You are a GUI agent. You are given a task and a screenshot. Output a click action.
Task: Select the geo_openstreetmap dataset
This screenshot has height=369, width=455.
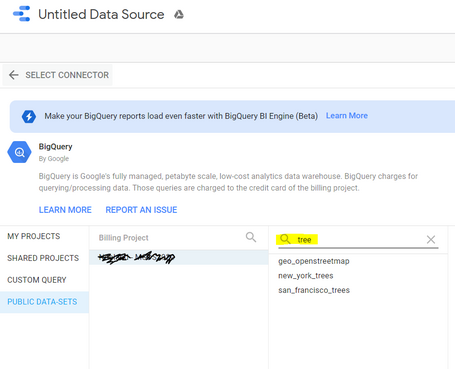tap(314, 261)
